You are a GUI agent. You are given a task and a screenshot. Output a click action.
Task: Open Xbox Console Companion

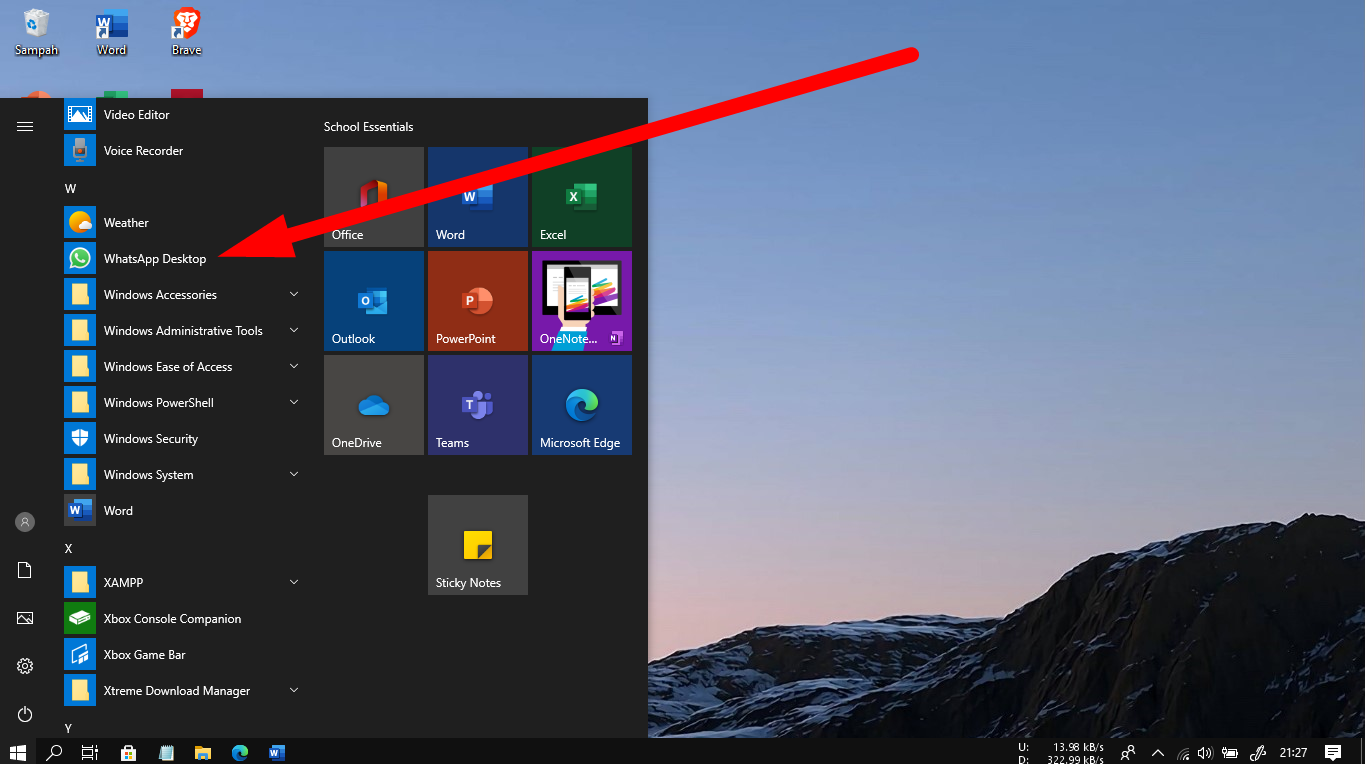click(x=180, y=619)
